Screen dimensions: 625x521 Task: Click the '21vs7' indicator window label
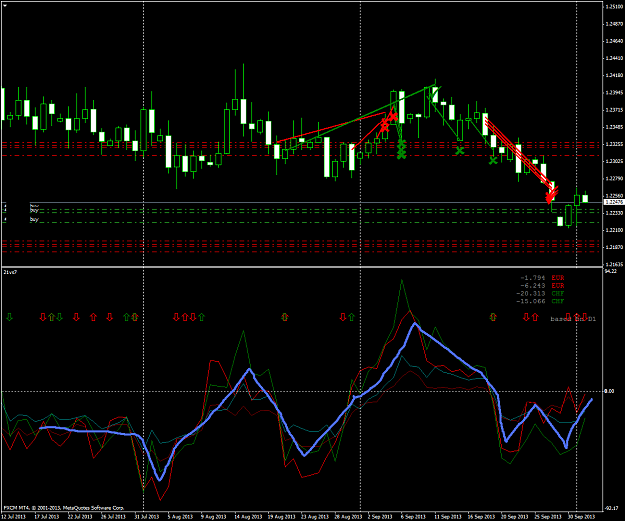(10, 272)
